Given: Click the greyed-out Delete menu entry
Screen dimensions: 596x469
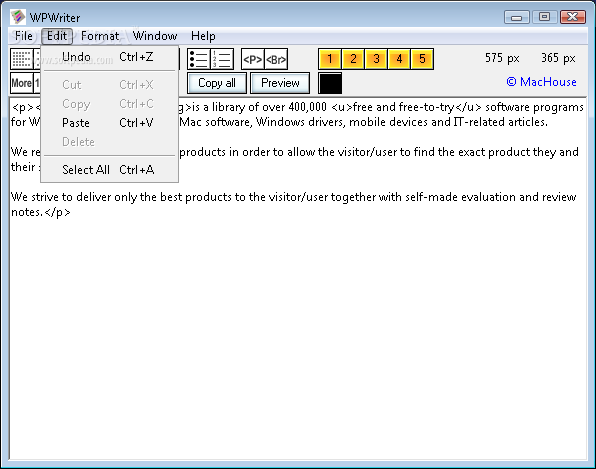Looking at the screenshot, I should click(109, 142).
